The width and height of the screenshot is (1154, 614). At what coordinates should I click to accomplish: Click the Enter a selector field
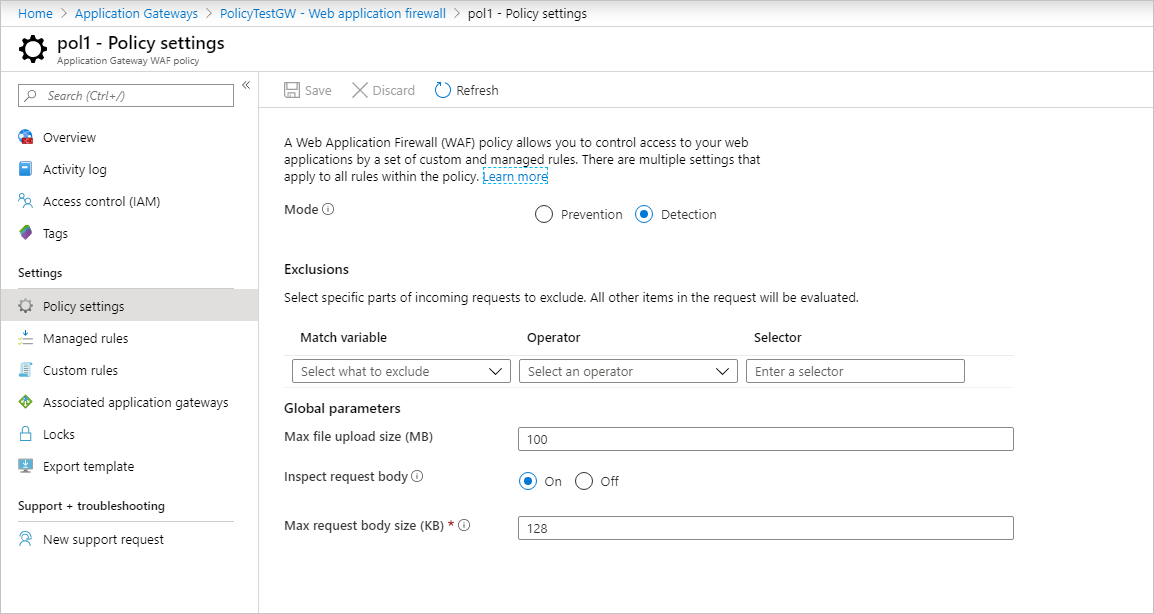click(x=855, y=372)
